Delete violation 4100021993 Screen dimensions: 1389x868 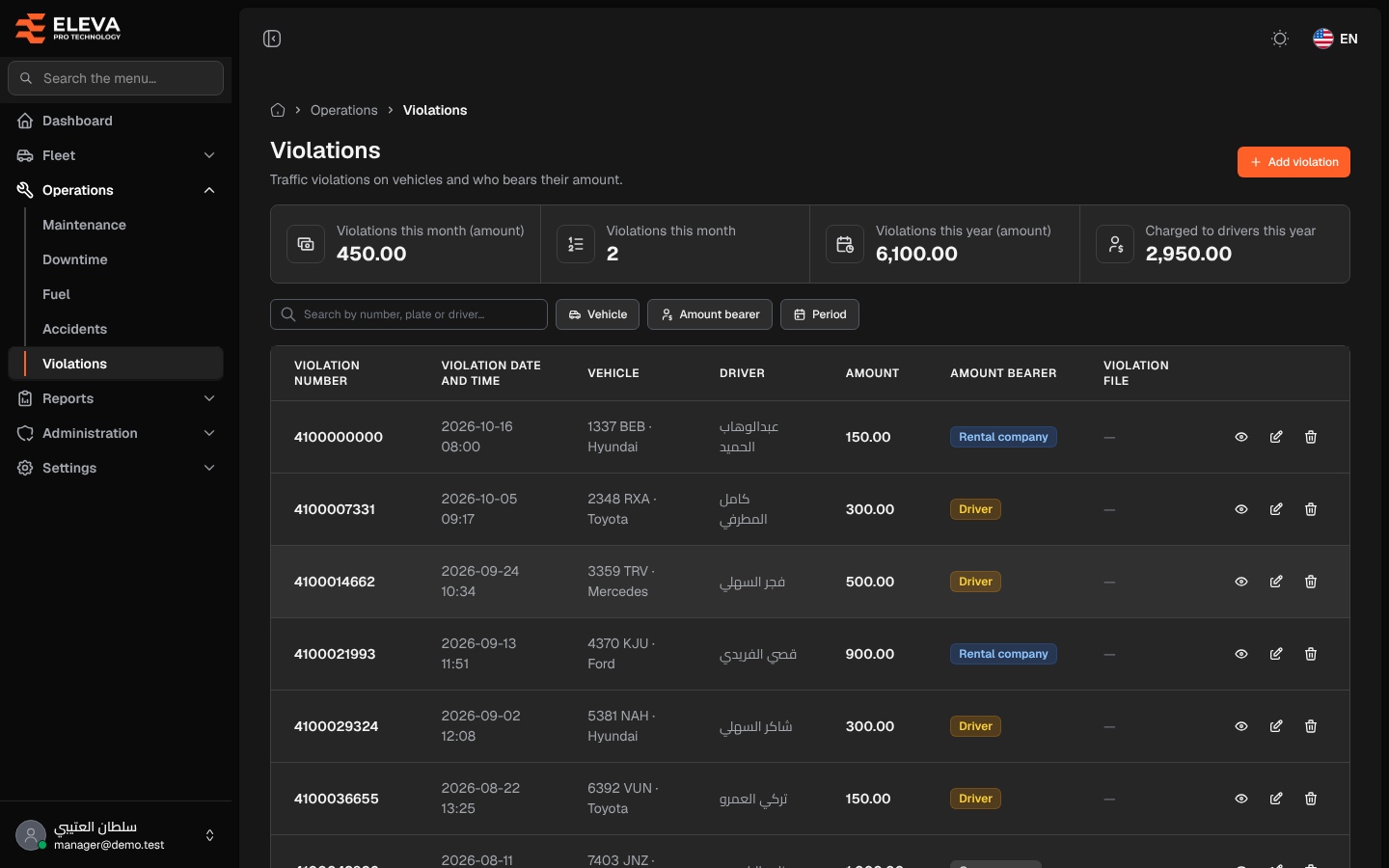pos(1311,654)
